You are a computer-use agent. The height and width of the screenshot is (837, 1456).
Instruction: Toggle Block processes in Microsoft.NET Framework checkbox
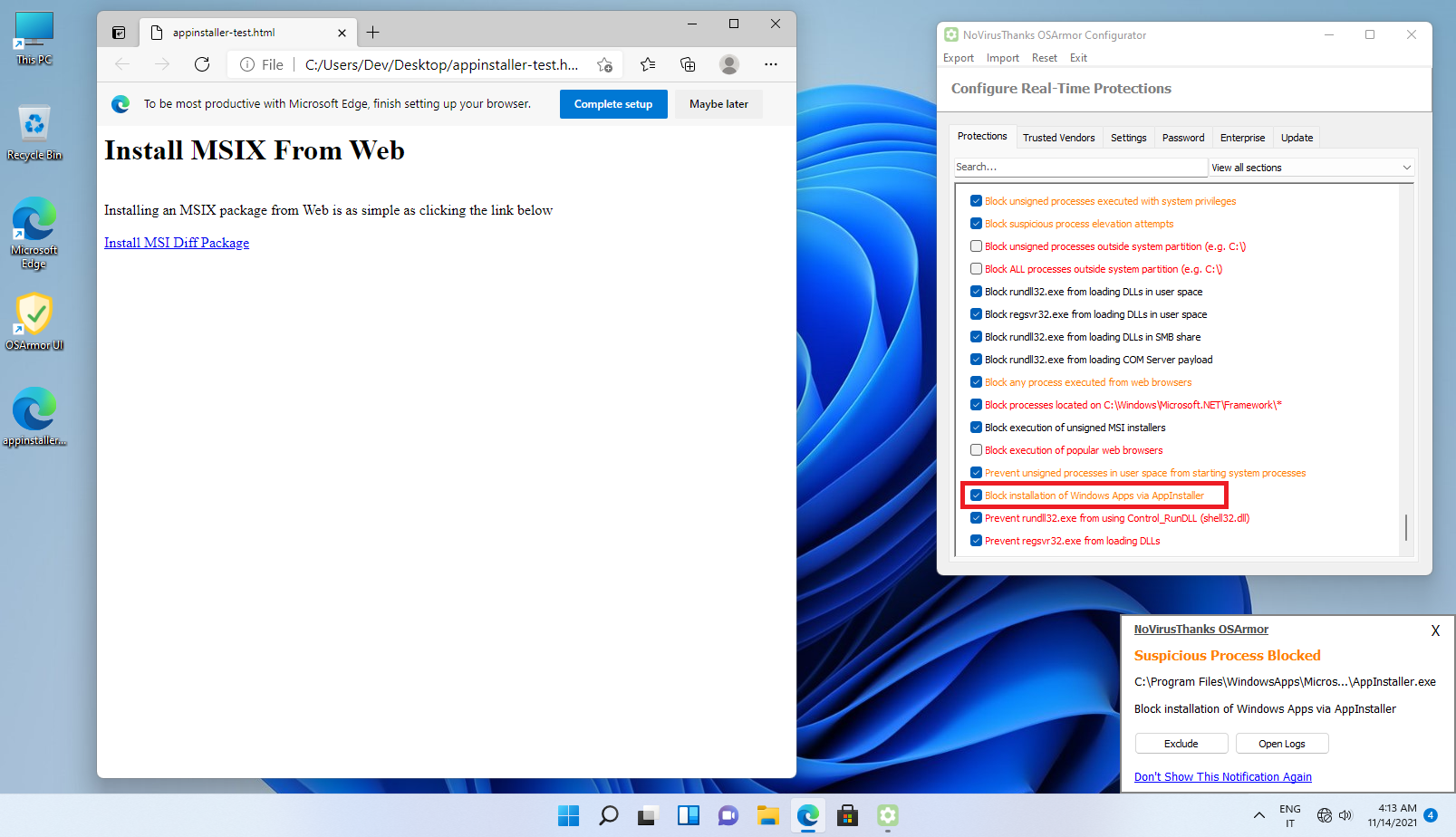(x=976, y=405)
